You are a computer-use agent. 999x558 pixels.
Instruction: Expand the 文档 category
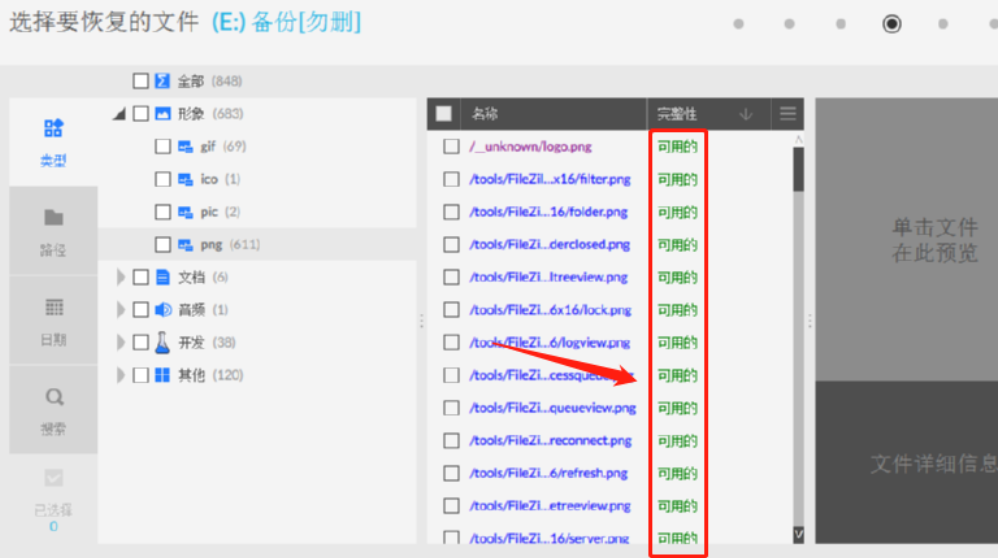click(x=120, y=277)
